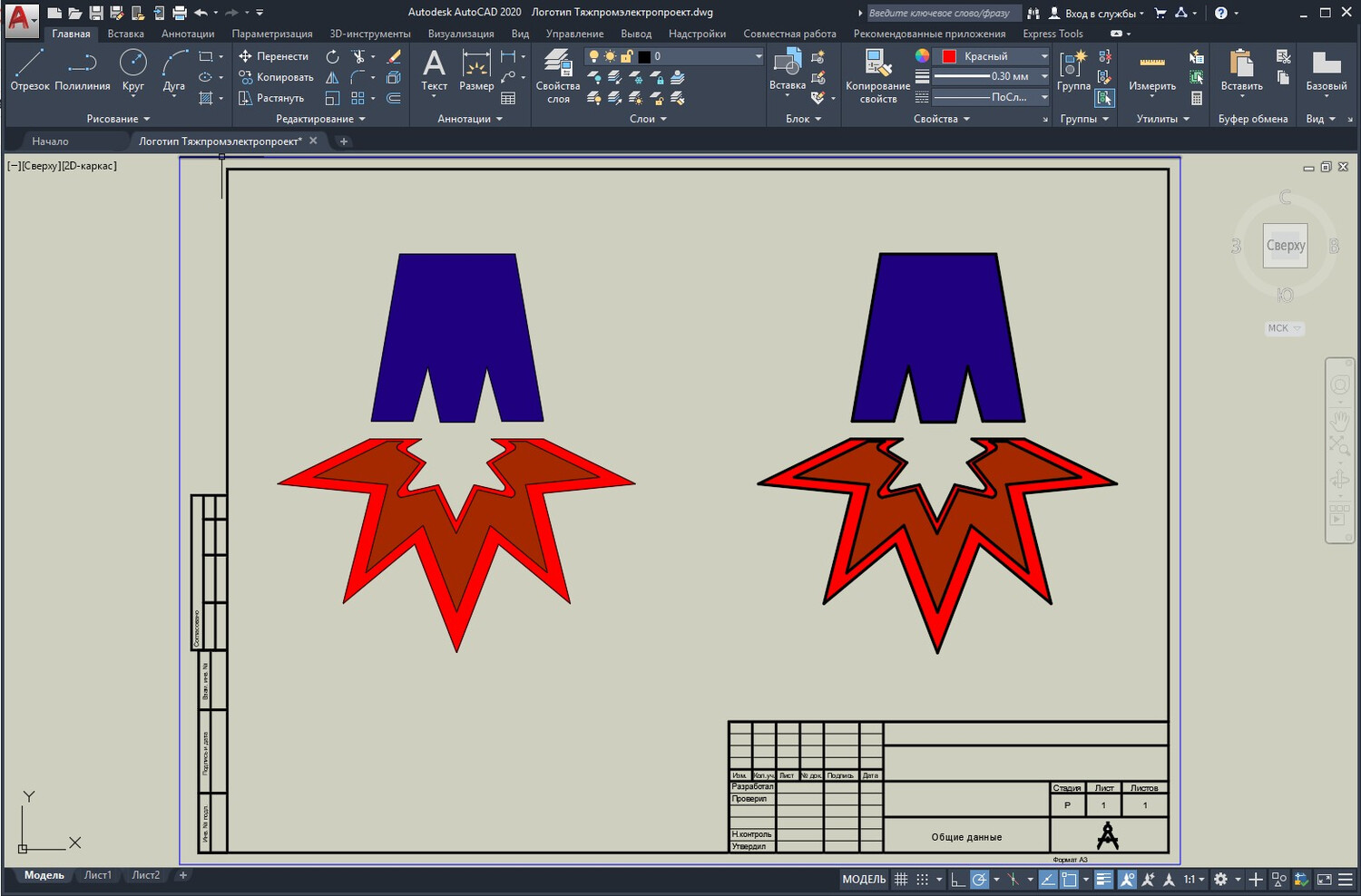Switch to the Лист1 layout tab
1361x896 pixels.
coord(98,875)
